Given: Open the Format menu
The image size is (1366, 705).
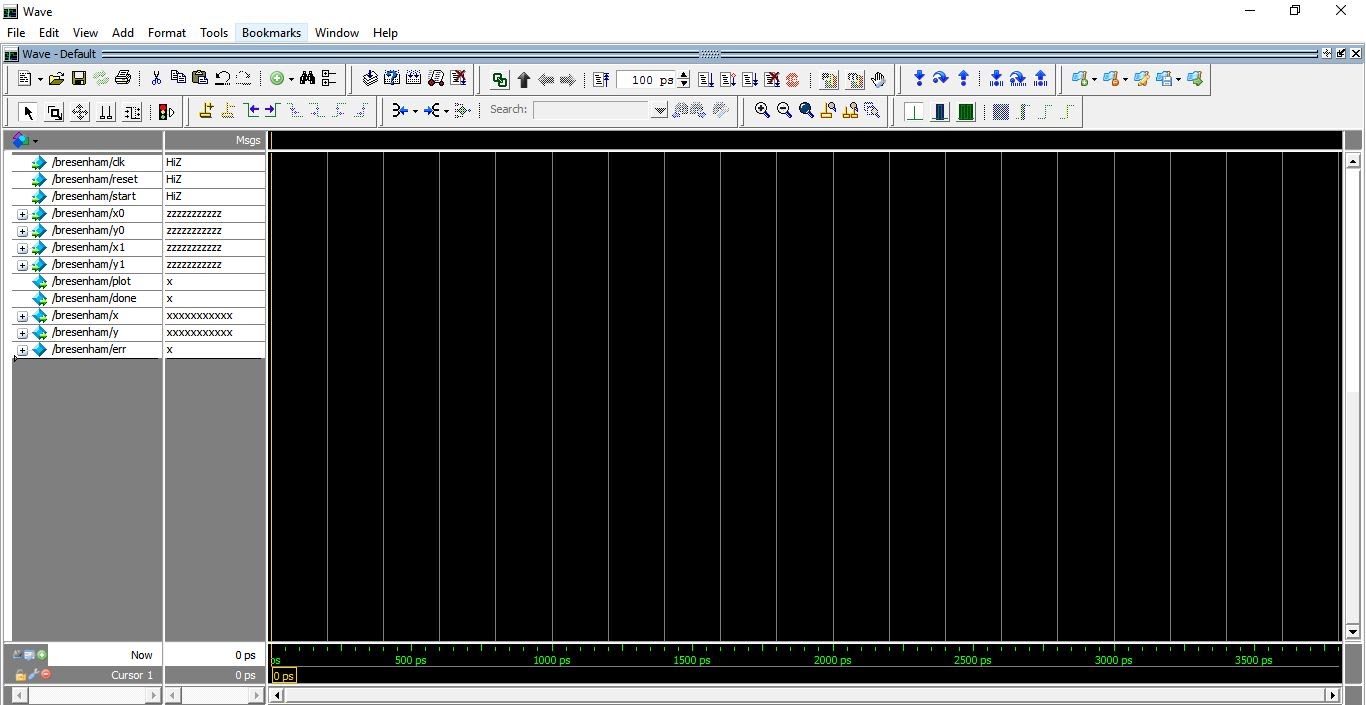Looking at the screenshot, I should [167, 33].
